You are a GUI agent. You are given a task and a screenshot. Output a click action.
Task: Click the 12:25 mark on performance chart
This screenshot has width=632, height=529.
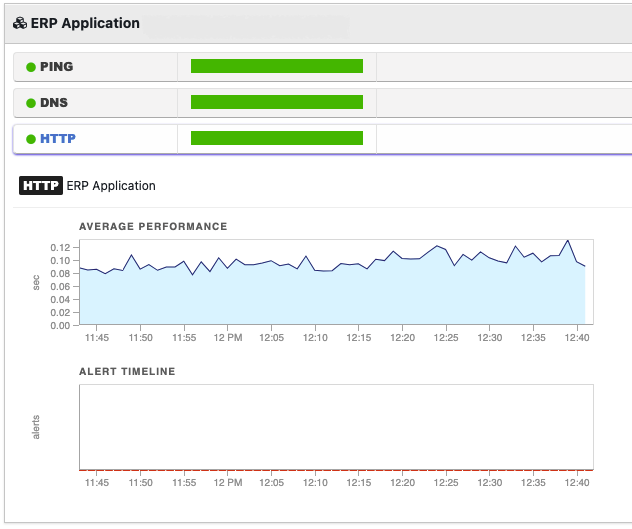point(446,337)
